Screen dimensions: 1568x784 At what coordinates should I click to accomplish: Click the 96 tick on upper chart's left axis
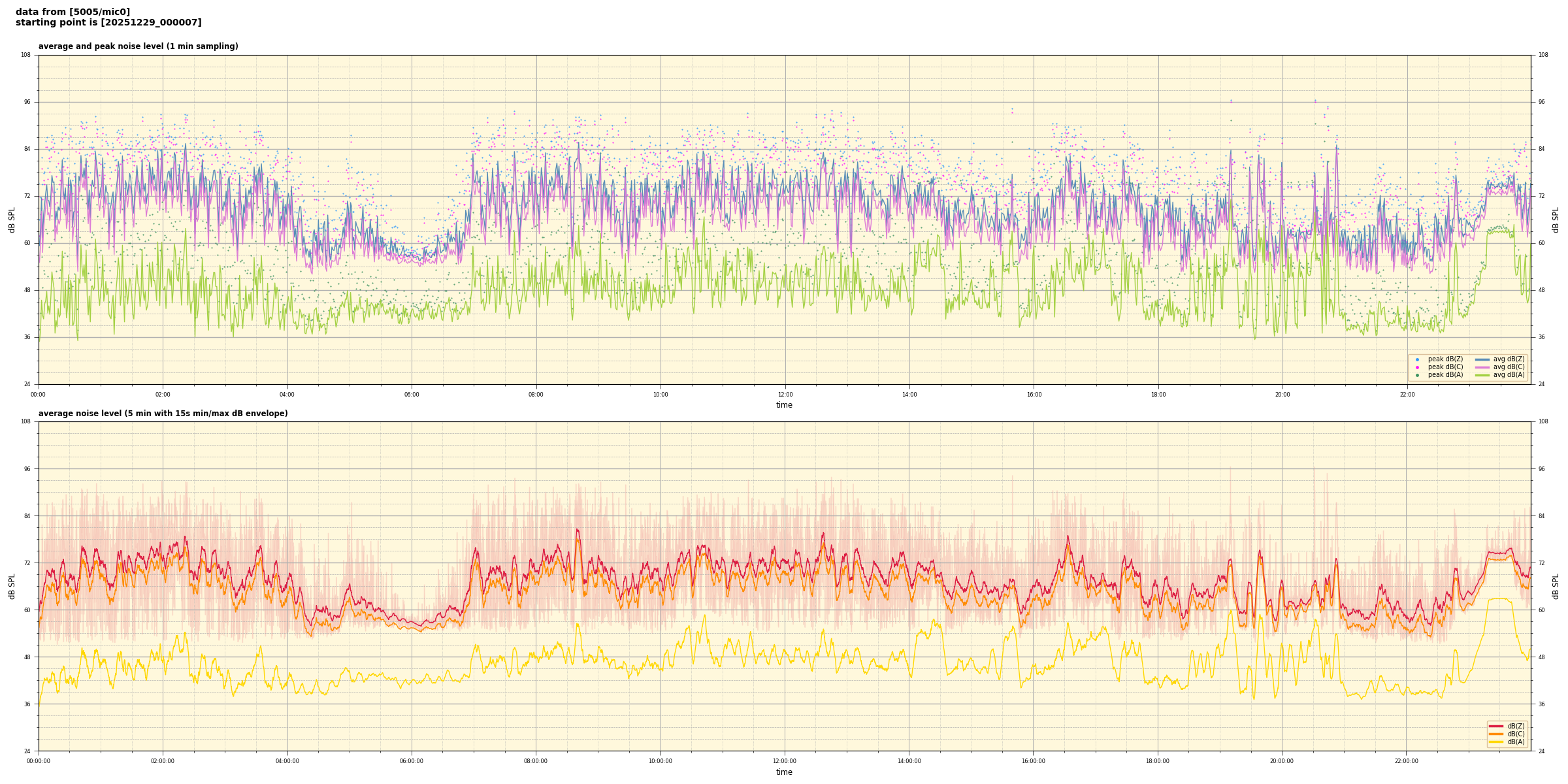pyautogui.click(x=26, y=102)
